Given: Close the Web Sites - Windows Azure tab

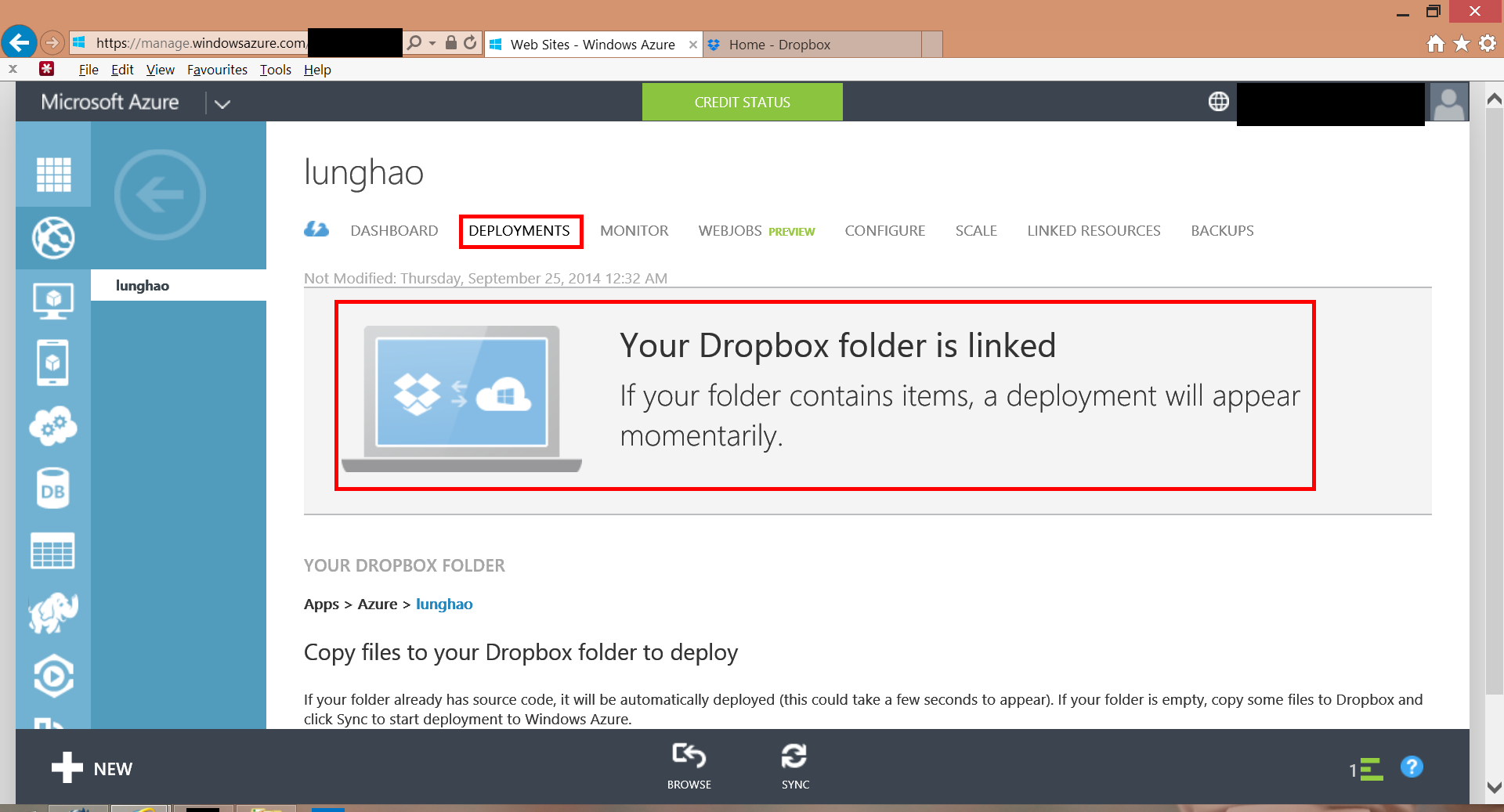Looking at the screenshot, I should 692,45.
